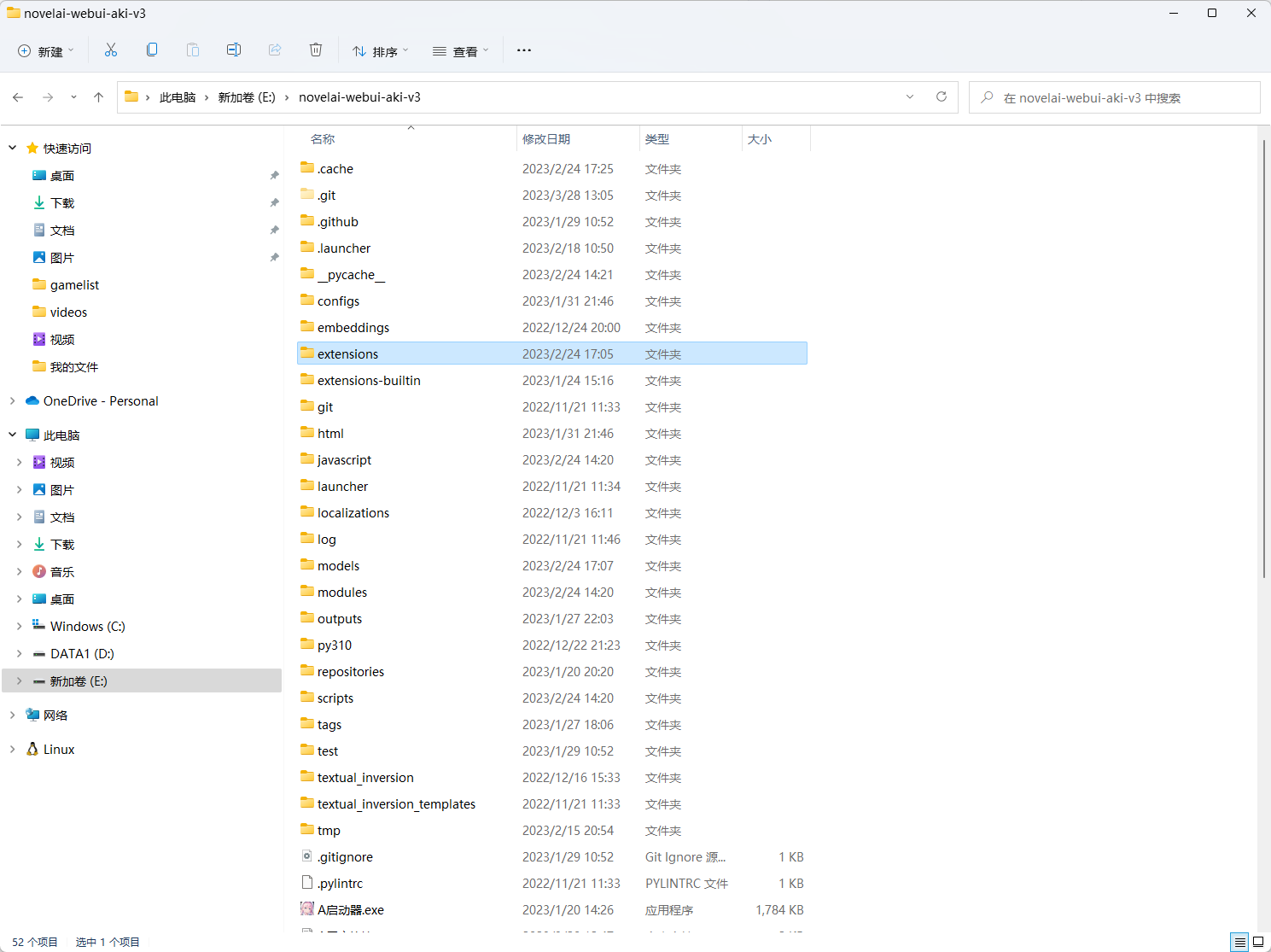Click the folder icon in address bar
This screenshot has height=952, width=1271.
131,96
